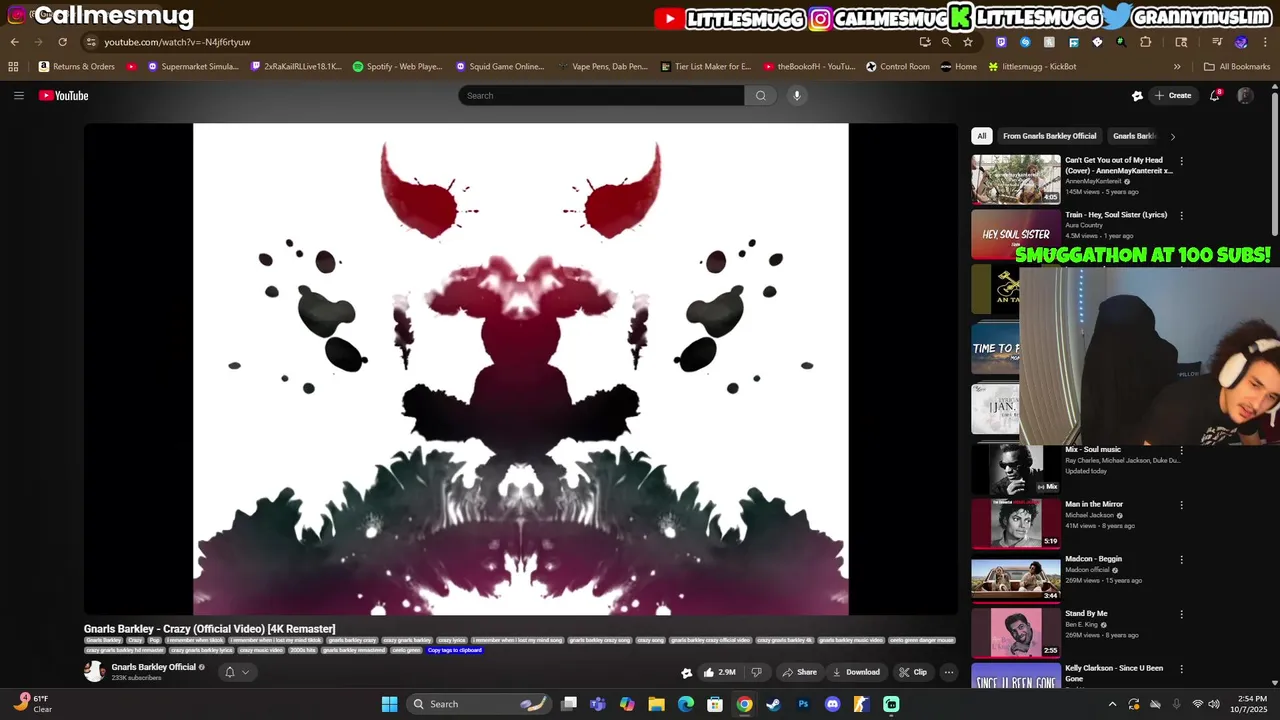Open options for Man in the Mirror

tap(1181, 505)
